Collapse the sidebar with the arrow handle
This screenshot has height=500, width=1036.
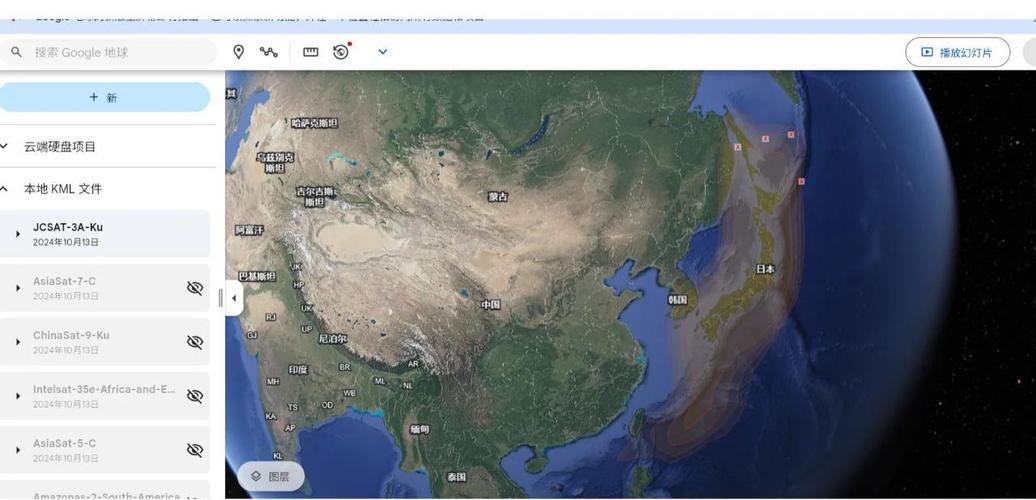pos(234,298)
